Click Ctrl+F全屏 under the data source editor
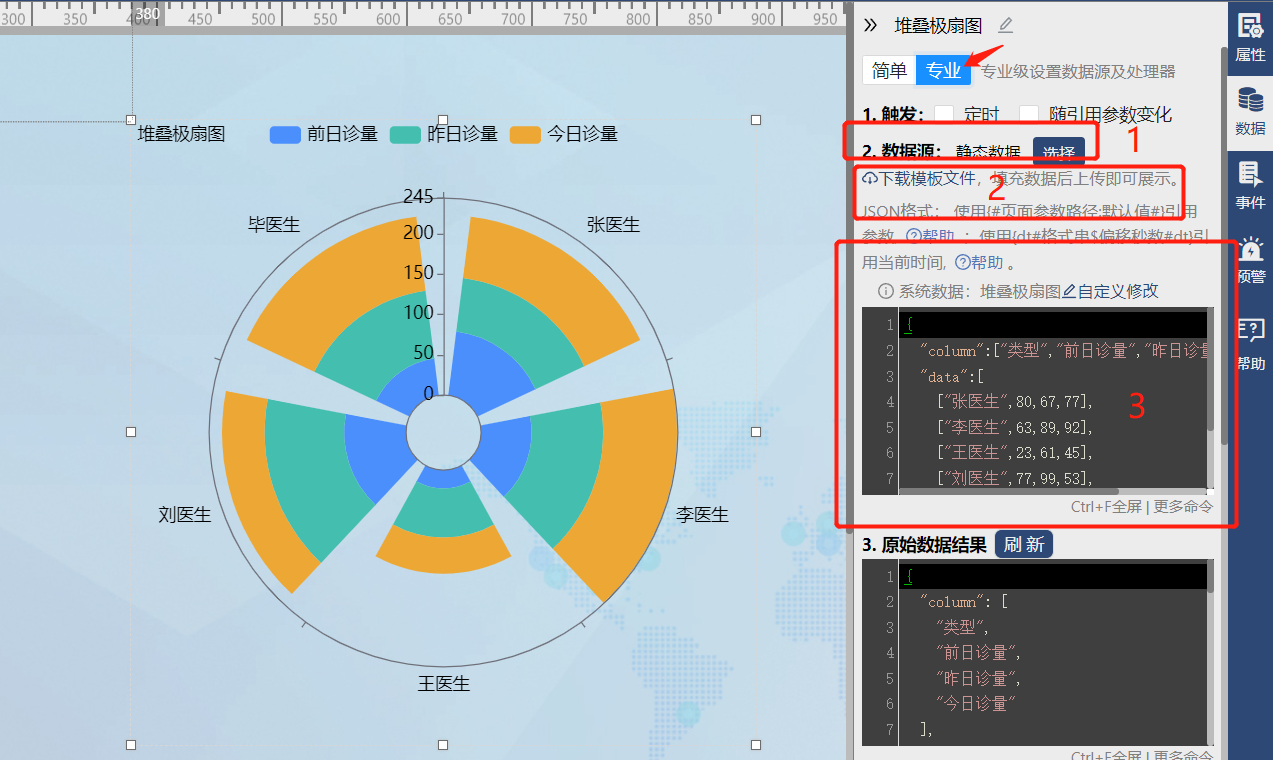 coord(1106,506)
